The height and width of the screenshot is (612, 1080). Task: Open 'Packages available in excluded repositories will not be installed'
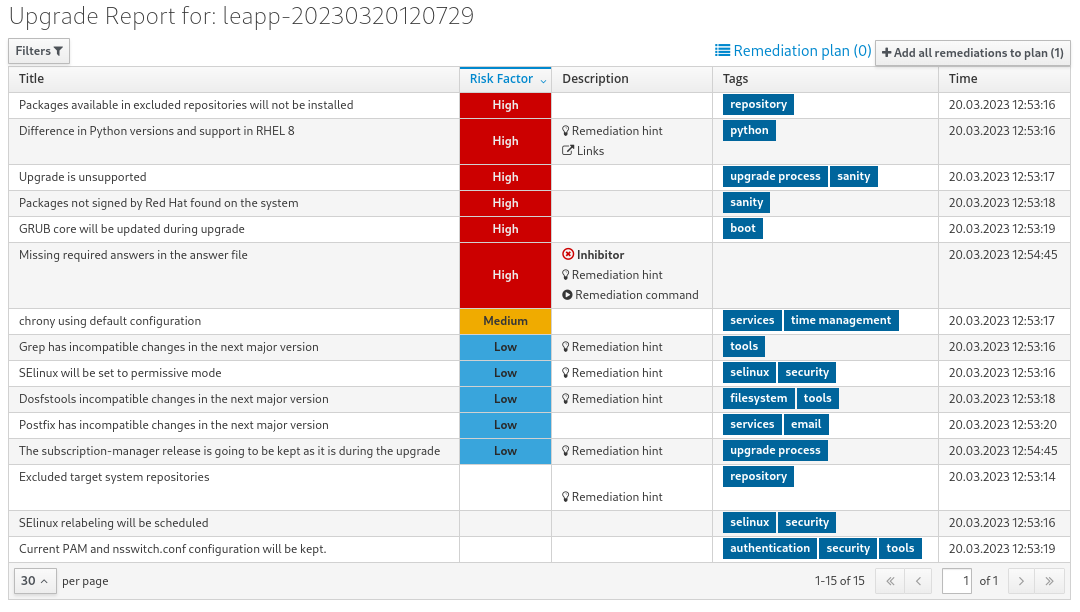[186, 105]
